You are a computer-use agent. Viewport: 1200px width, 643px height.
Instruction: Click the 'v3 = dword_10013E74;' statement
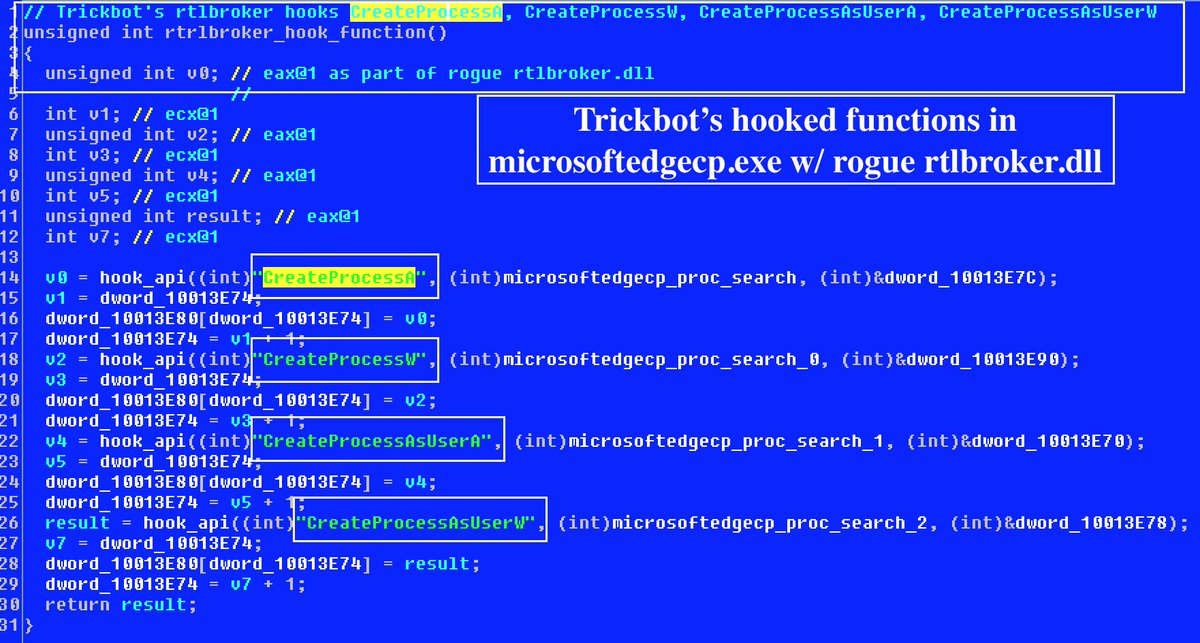click(x=153, y=380)
